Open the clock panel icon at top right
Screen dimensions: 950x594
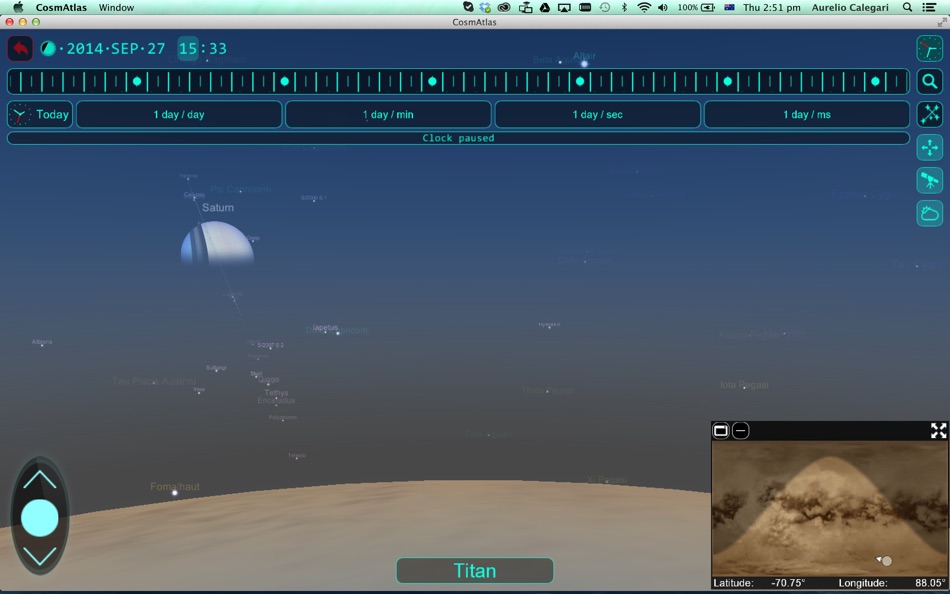click(x=929, y=48)
